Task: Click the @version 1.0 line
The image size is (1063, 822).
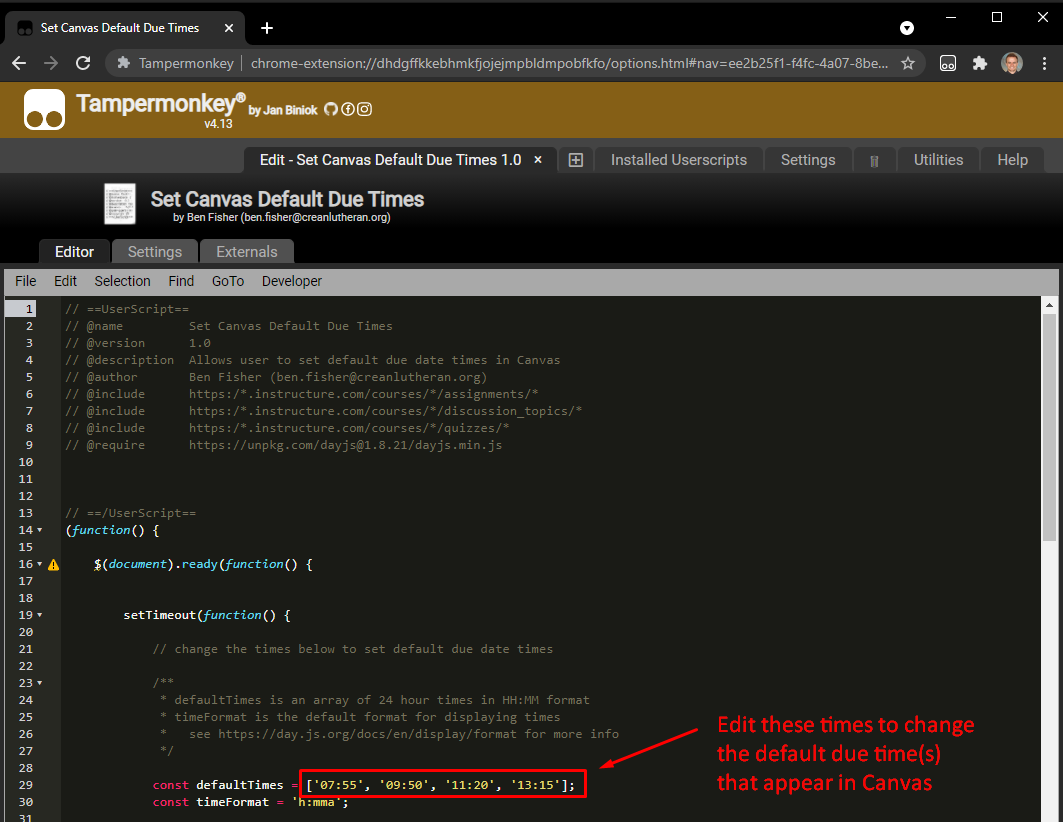Action: coord(138,343)
